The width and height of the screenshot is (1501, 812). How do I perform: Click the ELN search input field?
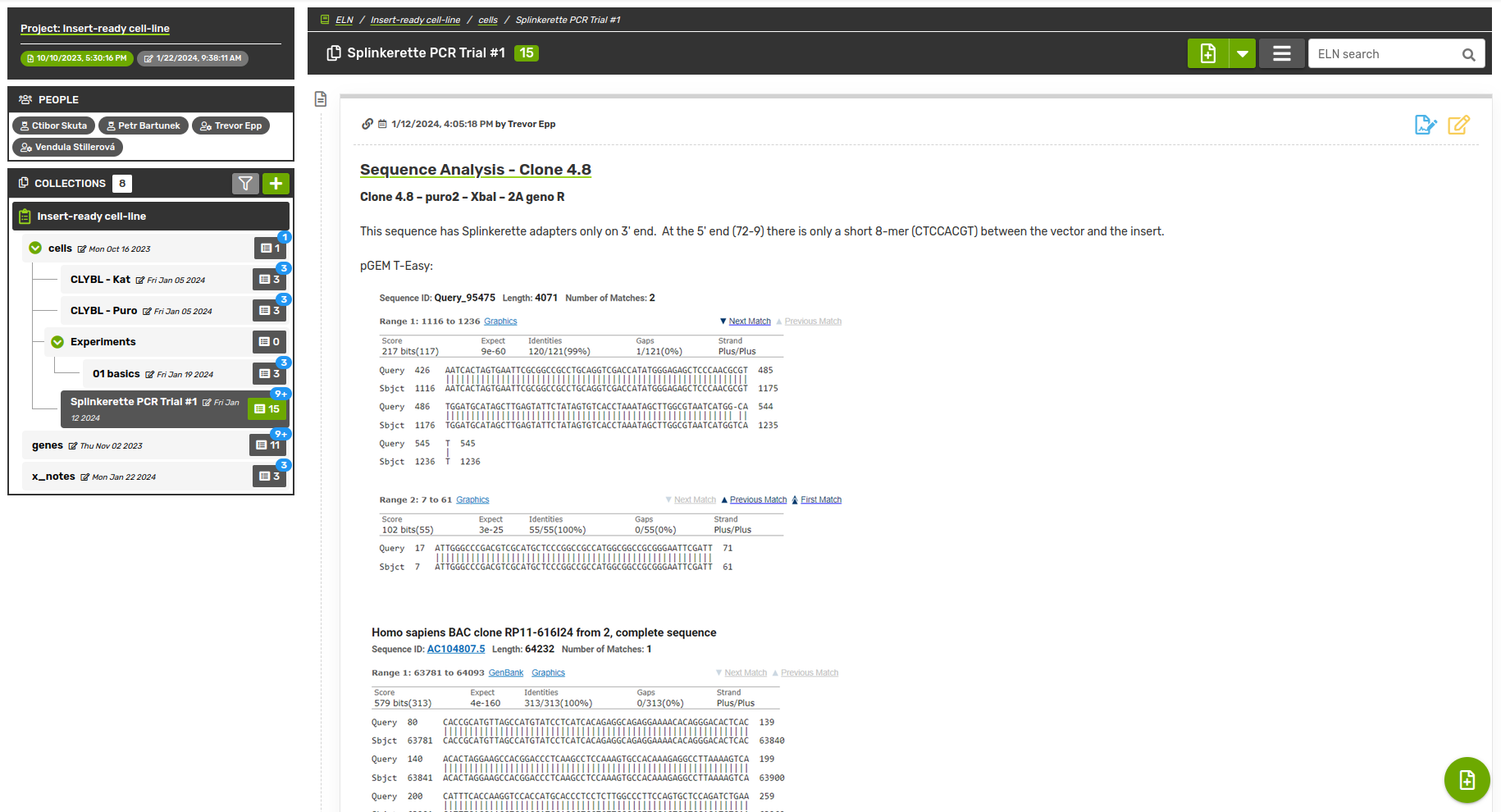click(x=1384, y=54)
